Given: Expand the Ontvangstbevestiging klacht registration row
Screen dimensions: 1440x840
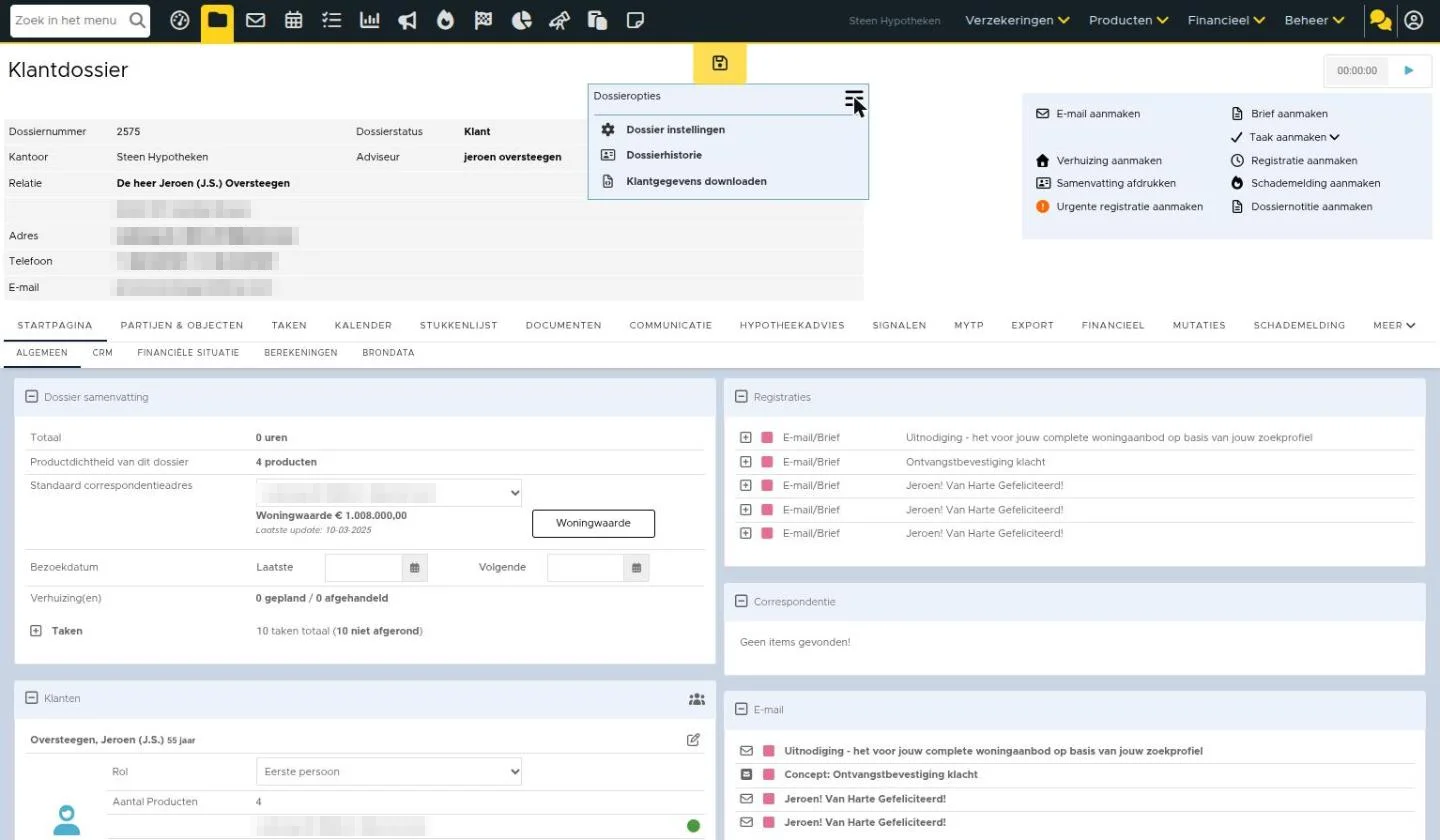Looking at the screenshot, I should [x=745, y=462].
